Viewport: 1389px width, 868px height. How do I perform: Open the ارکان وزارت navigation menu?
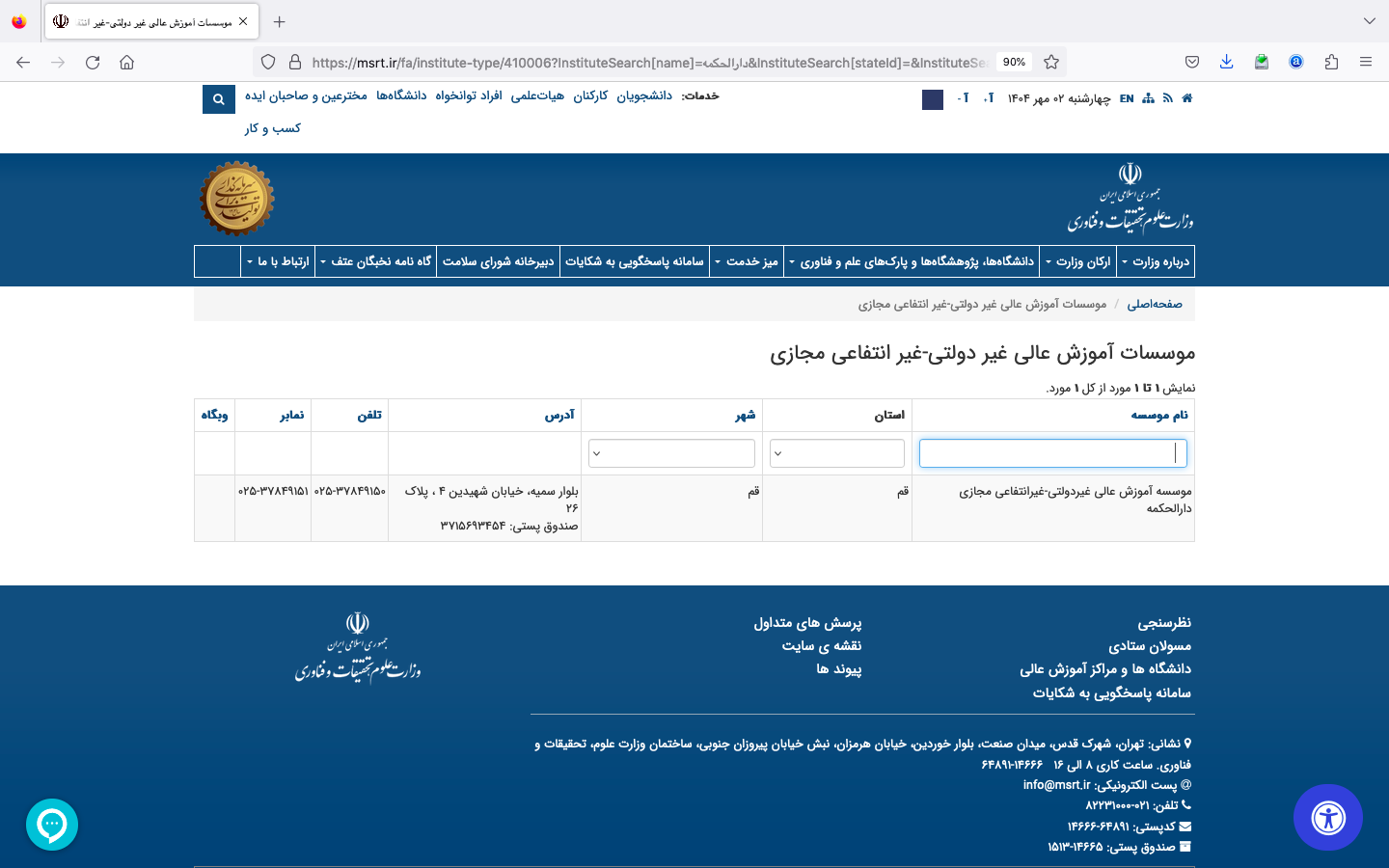pos(1078,261)
